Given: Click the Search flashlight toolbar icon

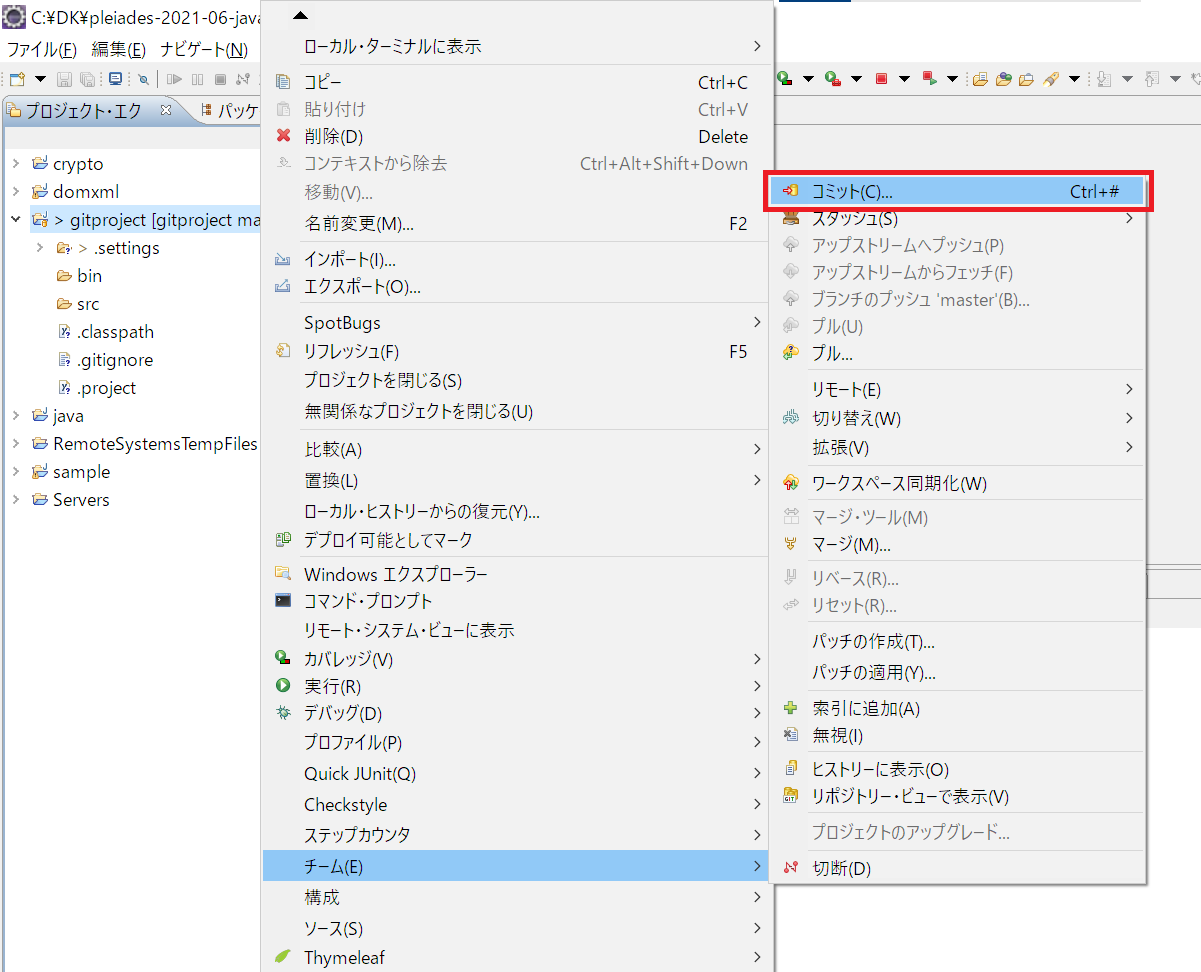Looking at the screenshot, I should tap(1050, 79).
